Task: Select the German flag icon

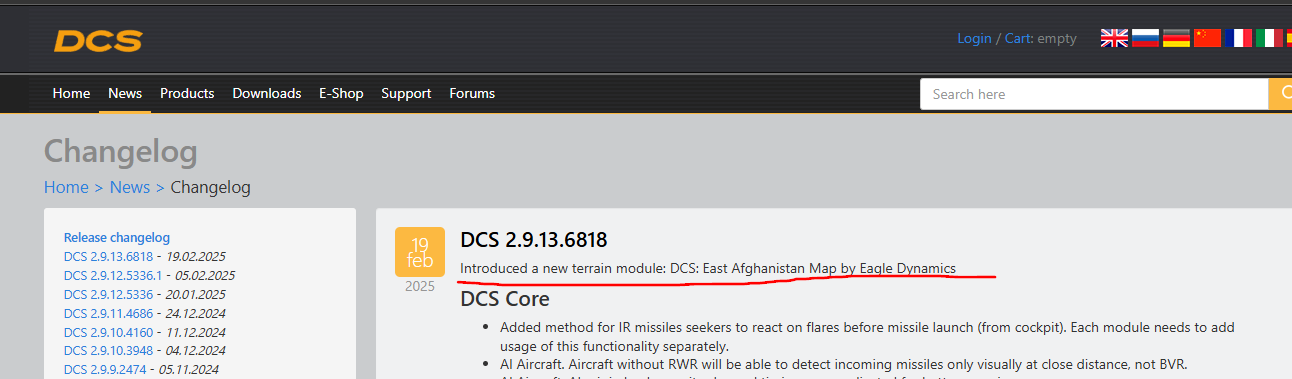Action: coord(1176,38)
